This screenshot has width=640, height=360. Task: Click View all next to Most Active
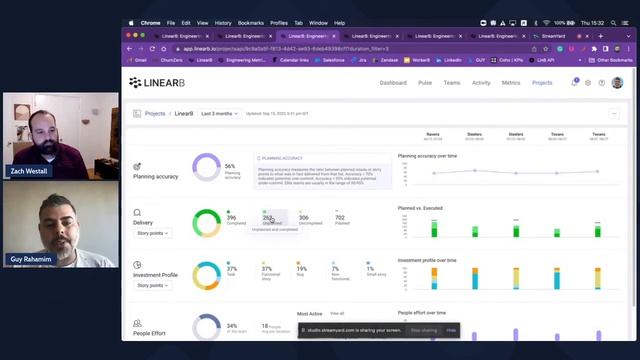point(337,313)
